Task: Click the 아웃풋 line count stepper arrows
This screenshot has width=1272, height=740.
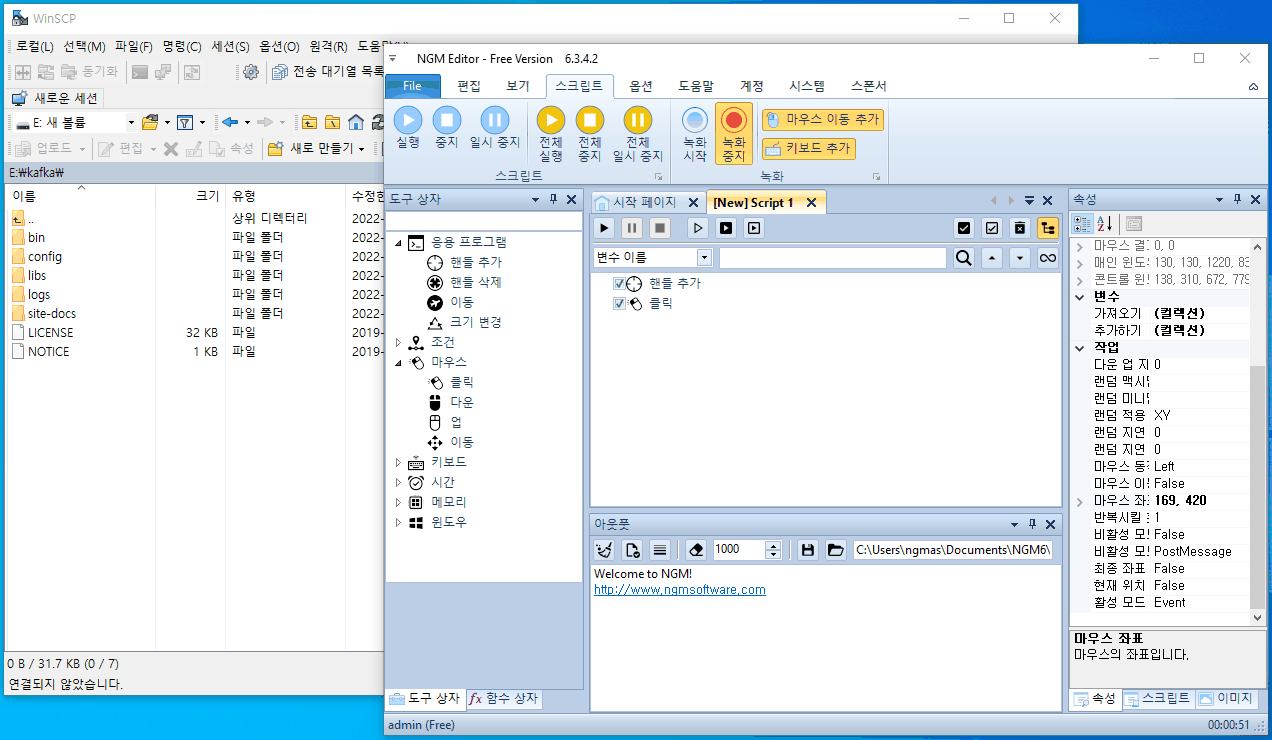Action: click(x=773, y=549)
